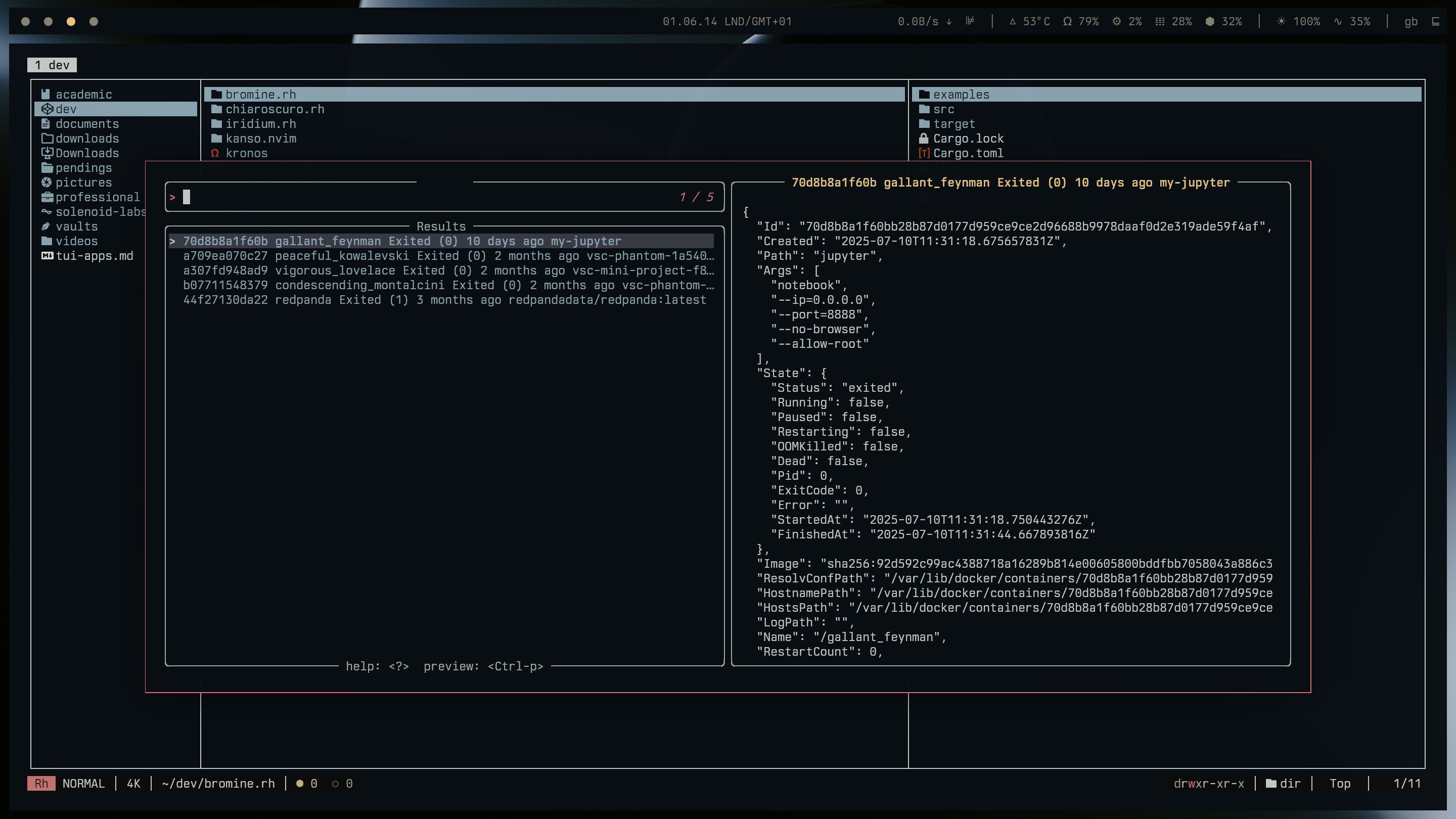This screenshot has width=1456, height=819.
Task: Click the temperature indicator in top bar
Action: point(1029,21)
